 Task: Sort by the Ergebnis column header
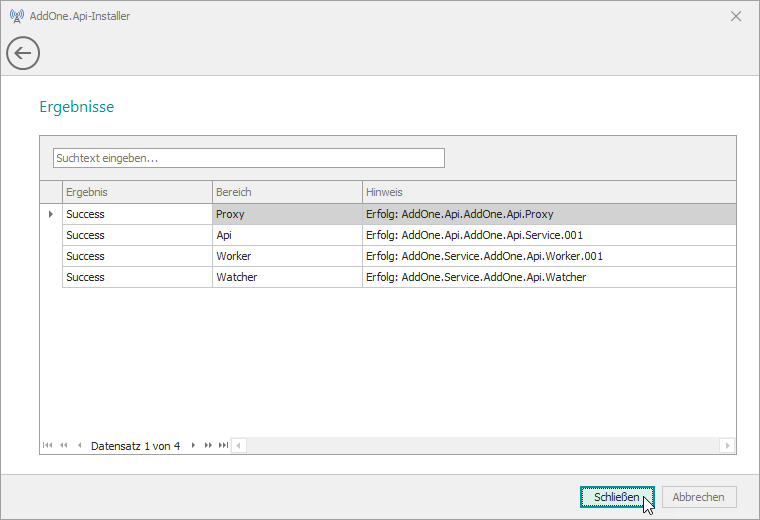(x=137, y=192)
